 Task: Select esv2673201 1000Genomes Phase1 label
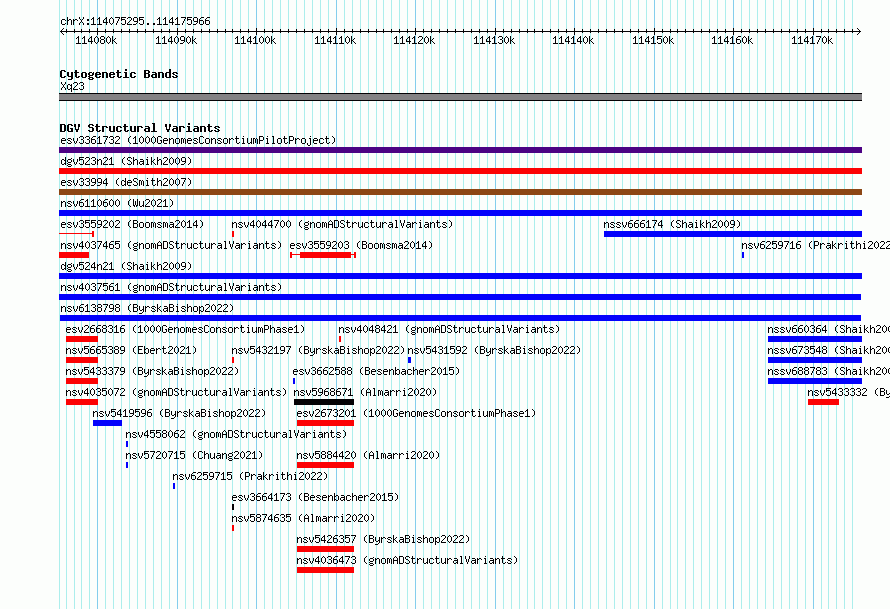416,413
